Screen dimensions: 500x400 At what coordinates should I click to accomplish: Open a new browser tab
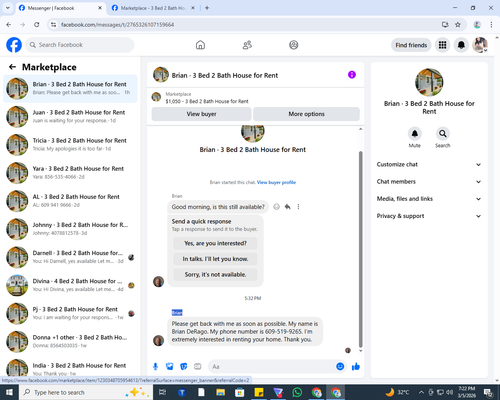[207, 8]
